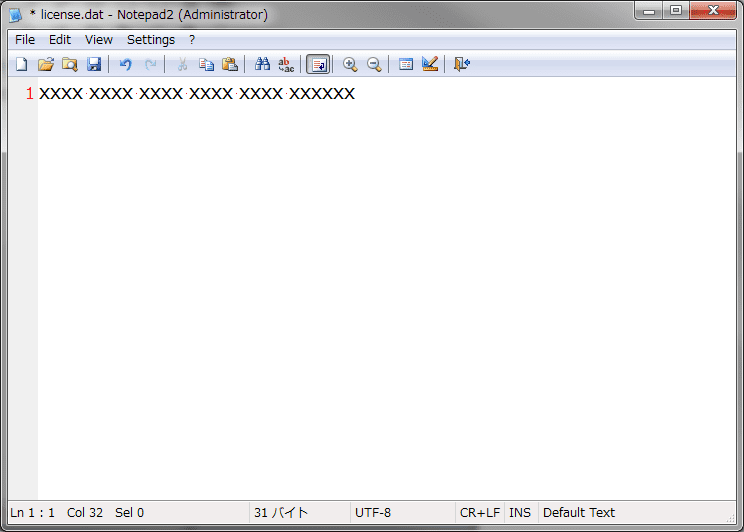744x532 pixels.
Task: Open the File menu
Action: (x=25, y=40)
